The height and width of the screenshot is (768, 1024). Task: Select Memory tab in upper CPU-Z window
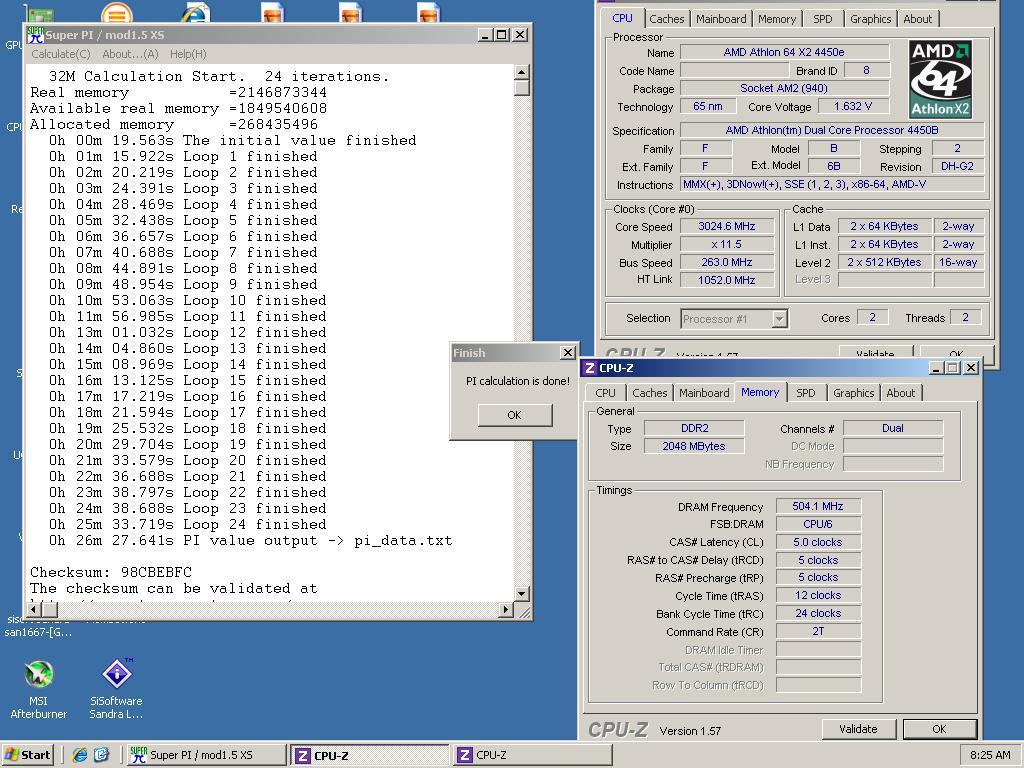(x=776, y=19)
